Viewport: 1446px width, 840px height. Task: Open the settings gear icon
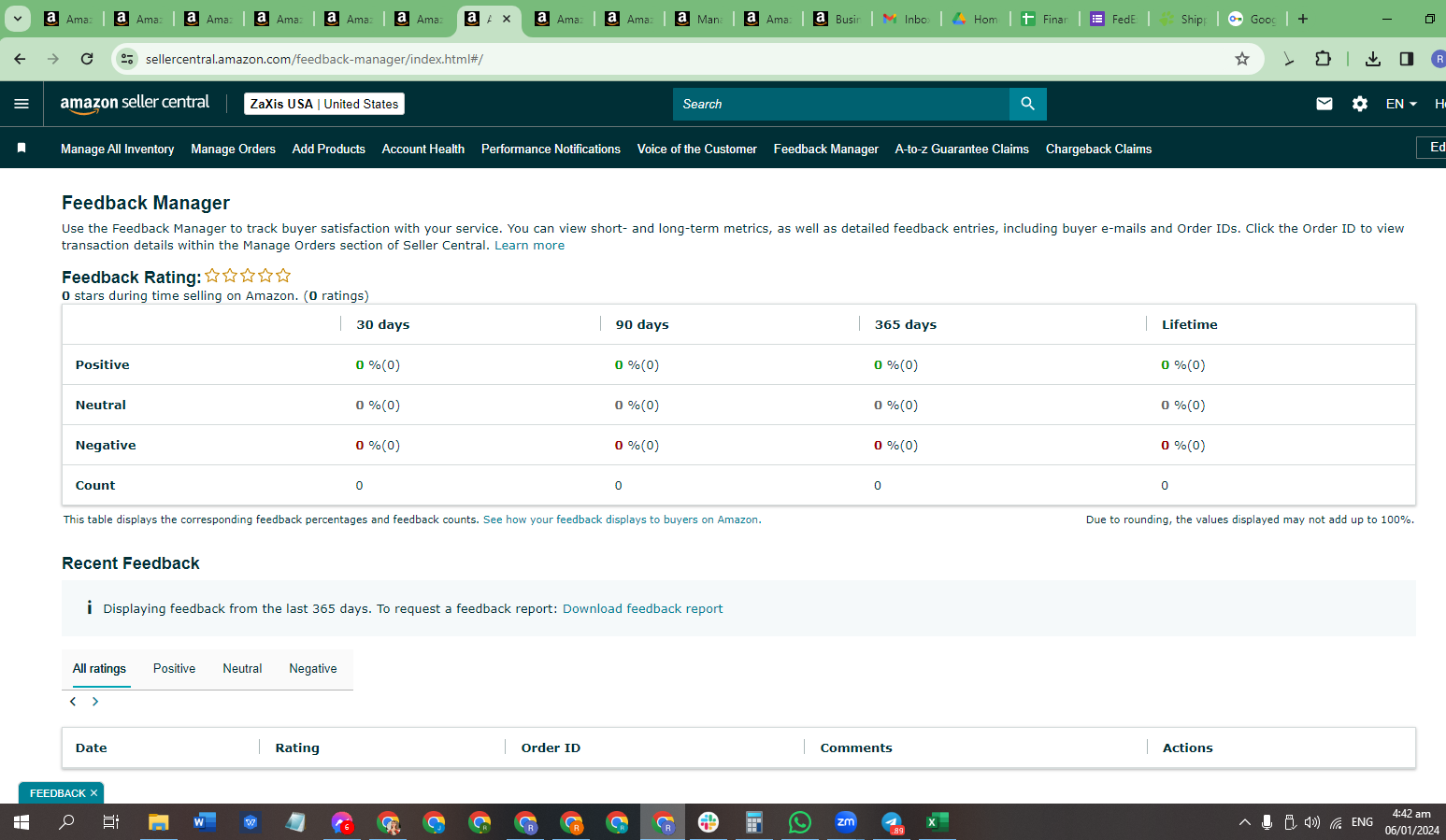[x=1360, y=104]
